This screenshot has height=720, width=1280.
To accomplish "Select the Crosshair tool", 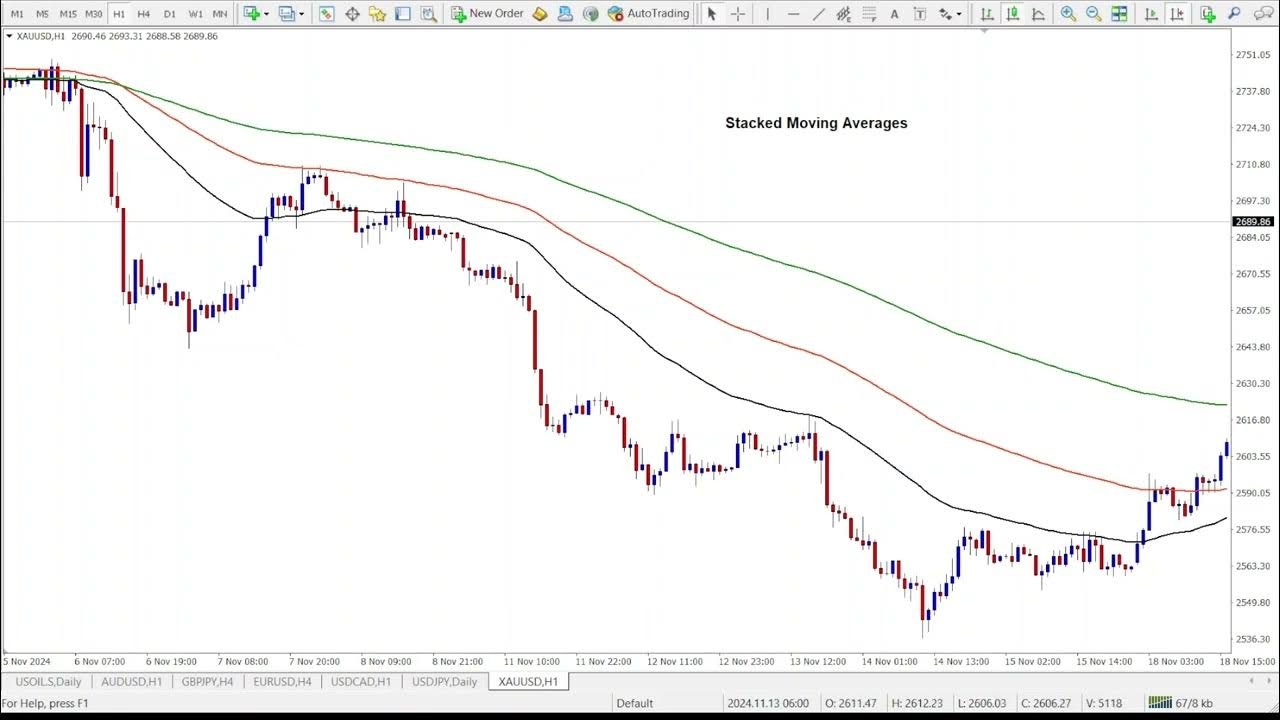I will 737,13.
